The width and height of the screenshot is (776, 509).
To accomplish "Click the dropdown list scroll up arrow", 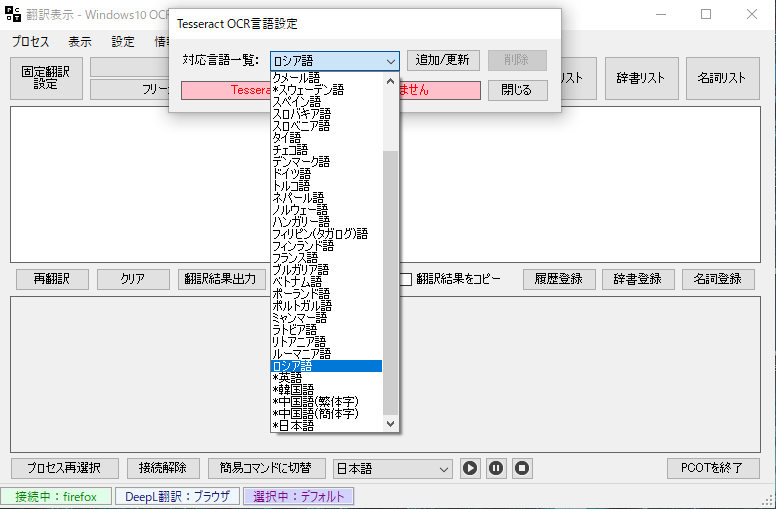I will [390, 80].
